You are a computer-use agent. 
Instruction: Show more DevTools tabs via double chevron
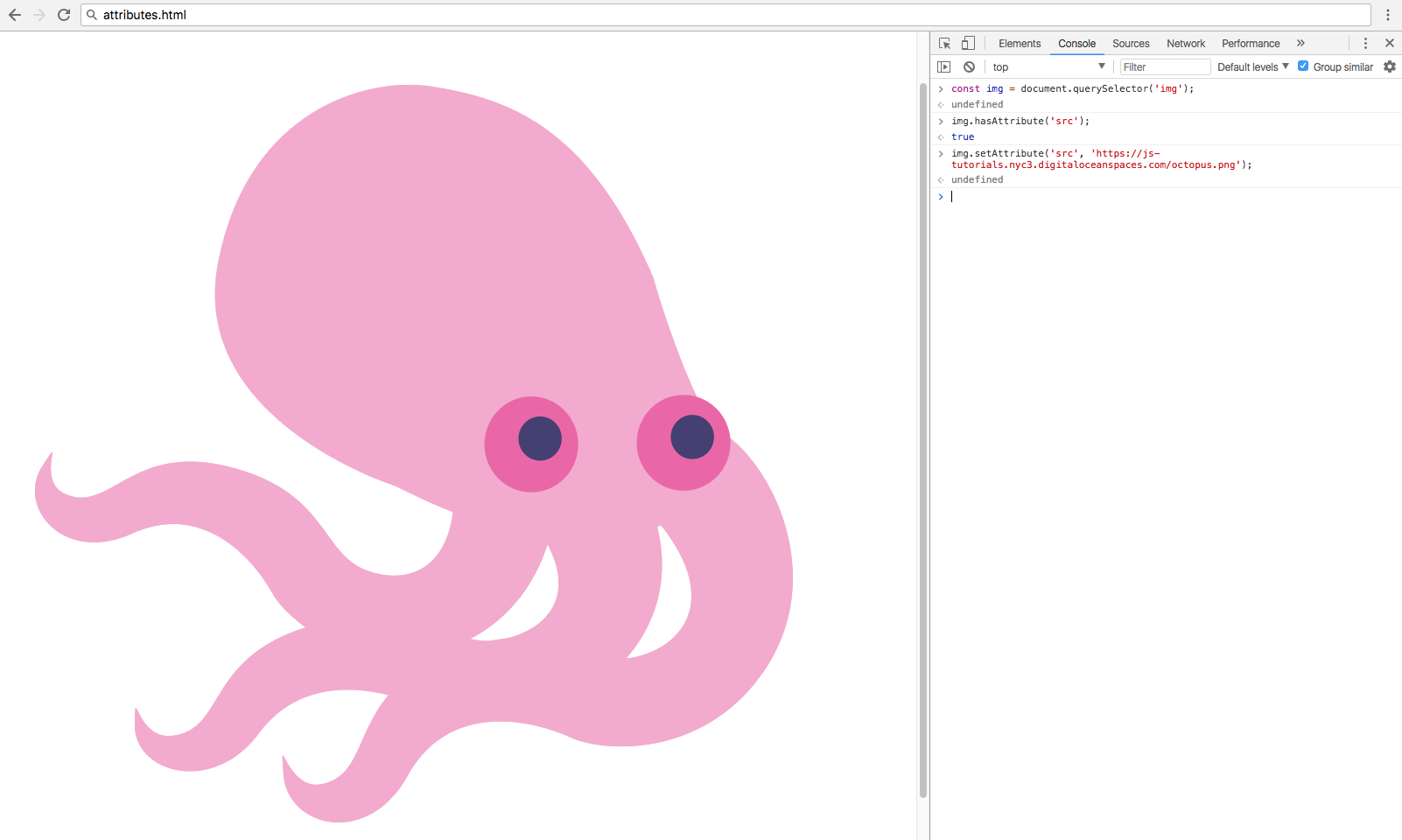1300,43
